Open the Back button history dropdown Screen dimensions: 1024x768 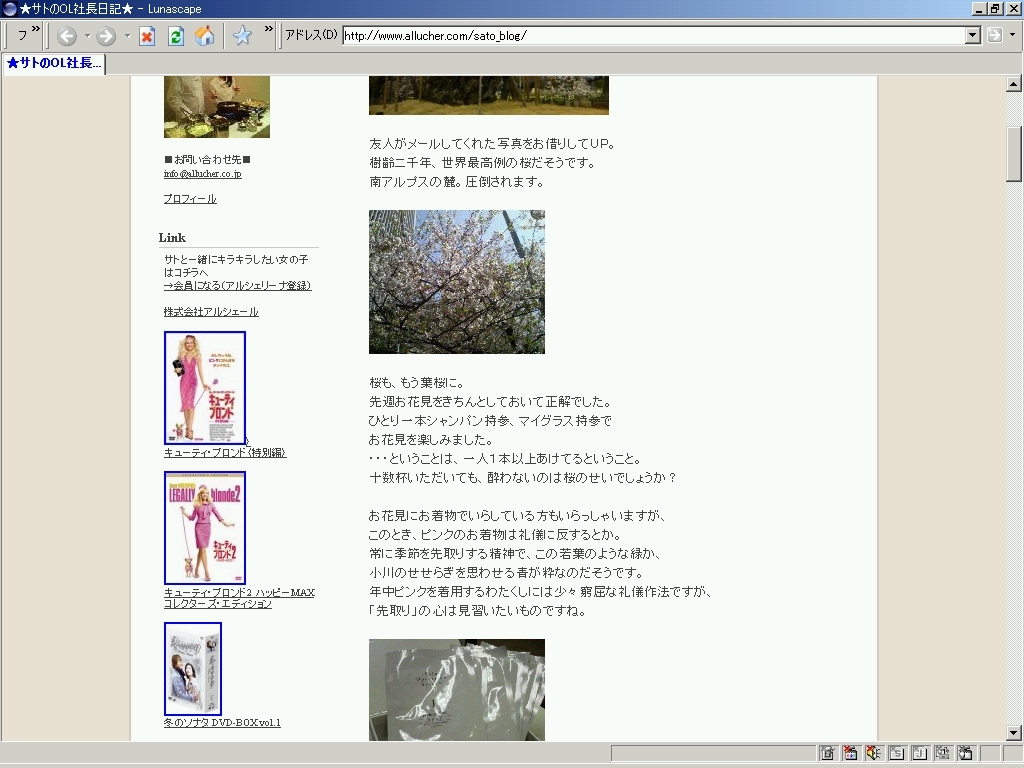coord(87,37)
